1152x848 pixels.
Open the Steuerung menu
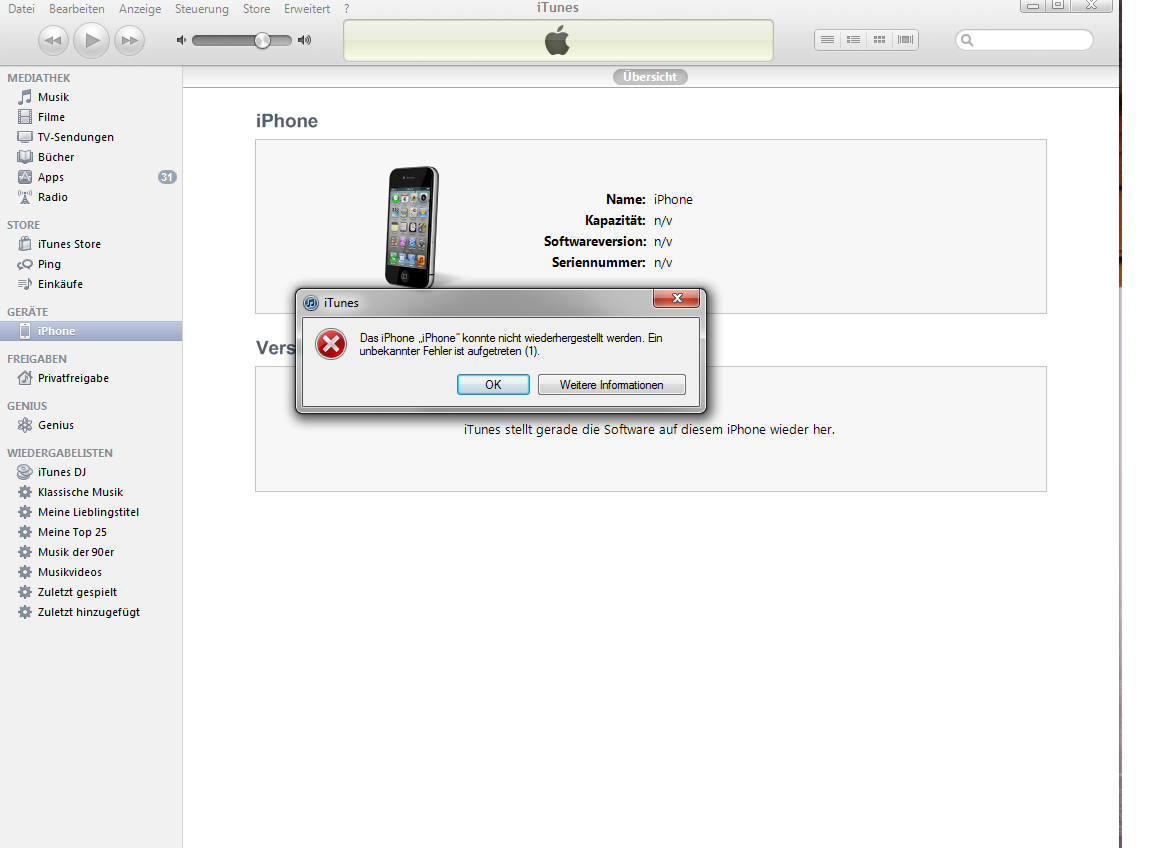point(201,9)
